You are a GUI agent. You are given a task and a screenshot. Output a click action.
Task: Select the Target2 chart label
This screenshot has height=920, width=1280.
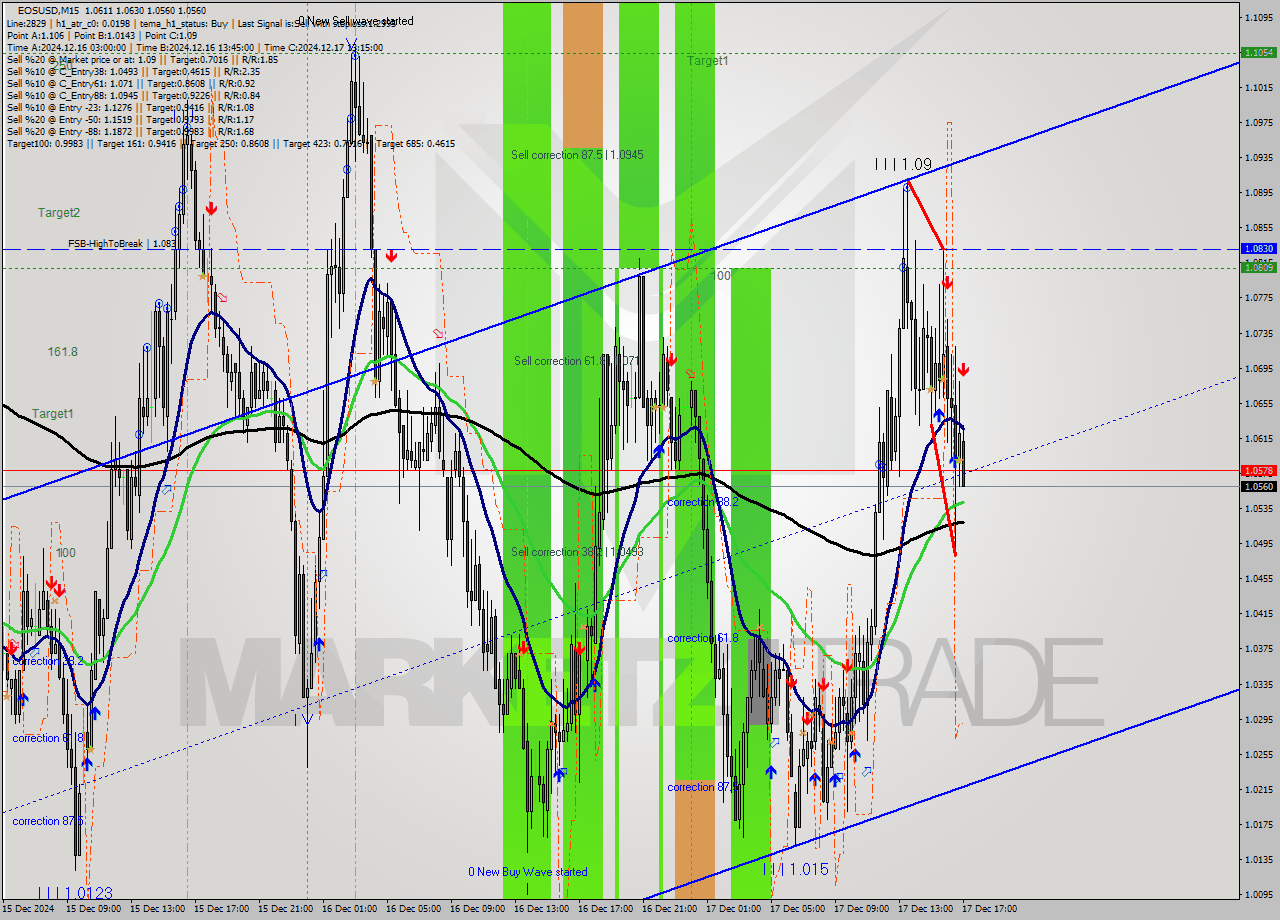click(59, 213)
